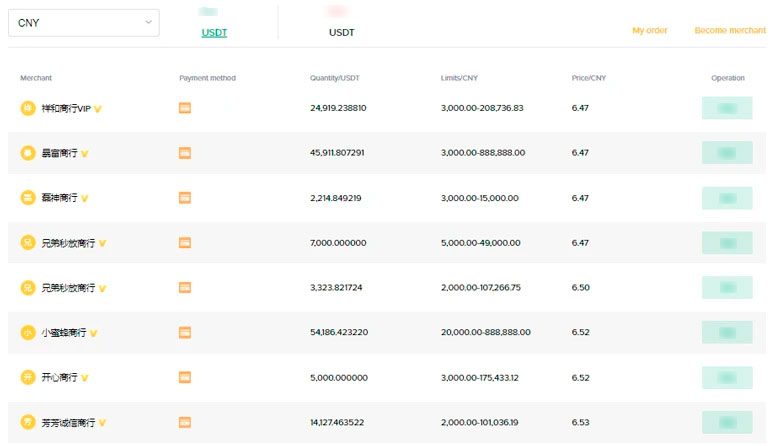Click the verified badge beside 祥和商行VIP
775x446 pixels.
pyautogui.click(x=97, y=108)
